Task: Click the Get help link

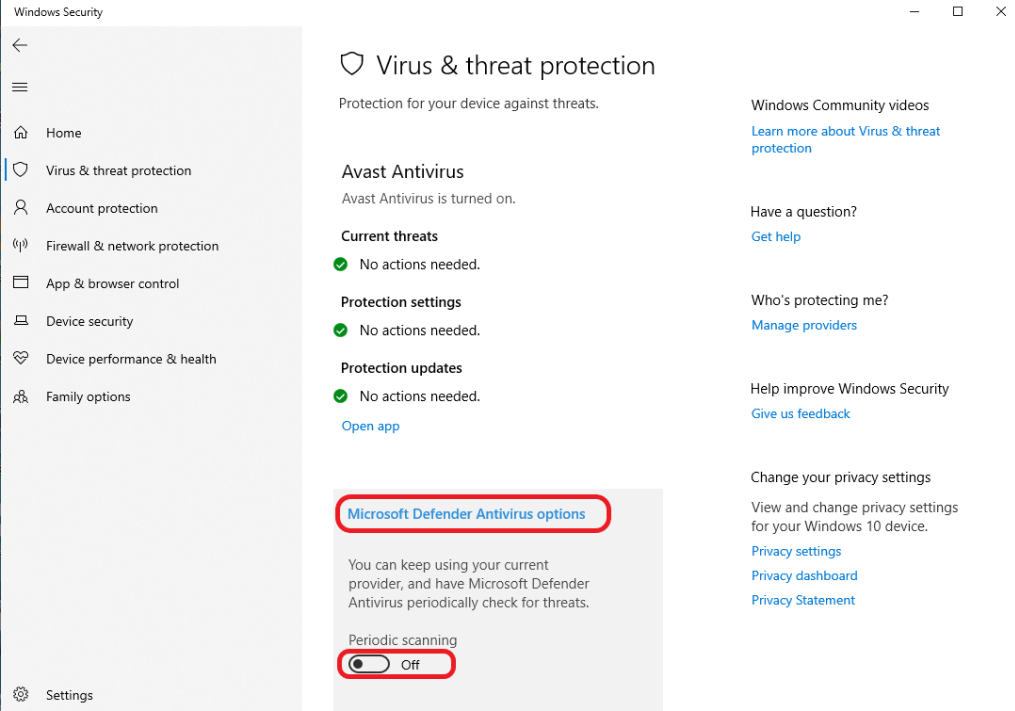Action: 776,237
